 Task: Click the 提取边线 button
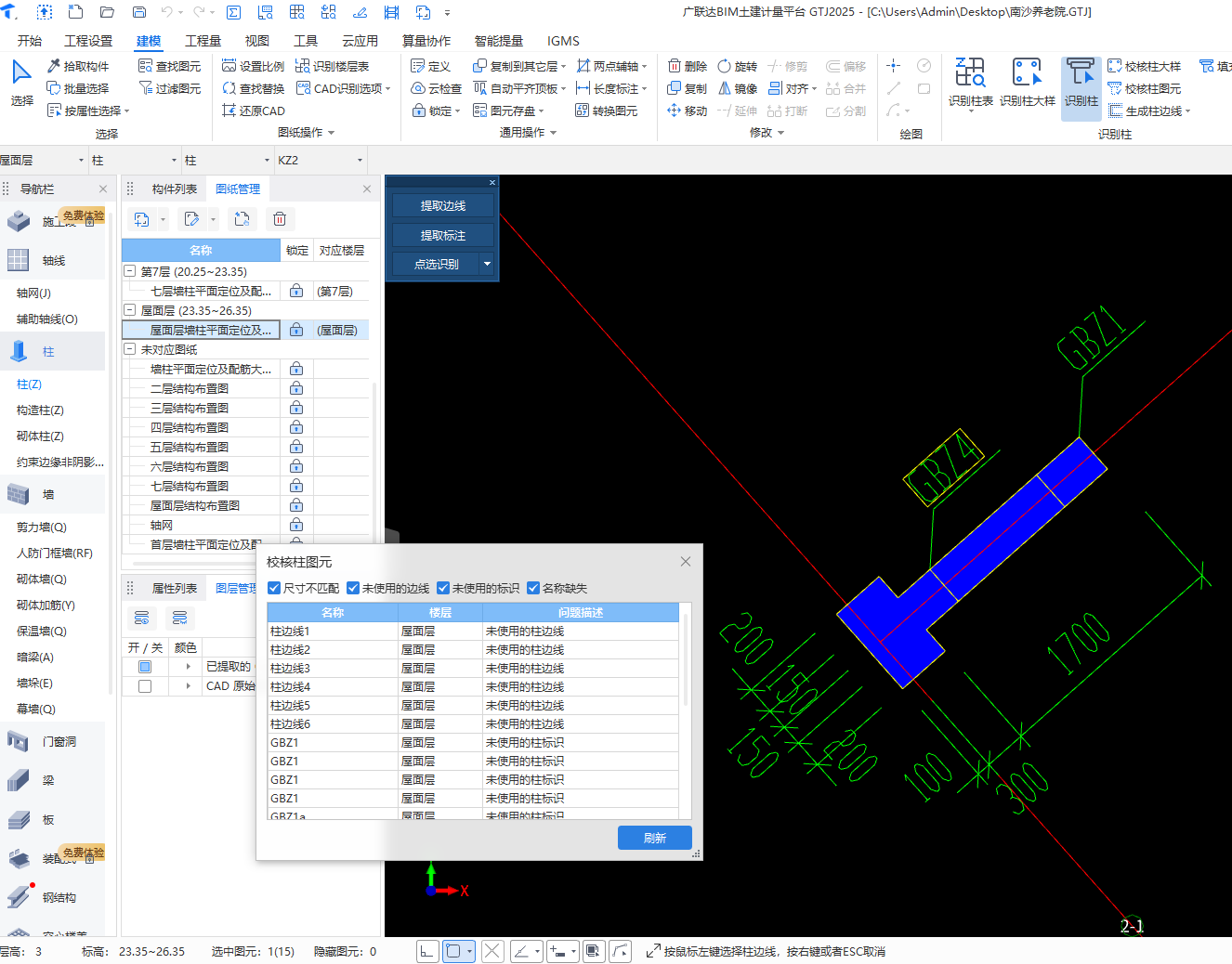[443, 205]
